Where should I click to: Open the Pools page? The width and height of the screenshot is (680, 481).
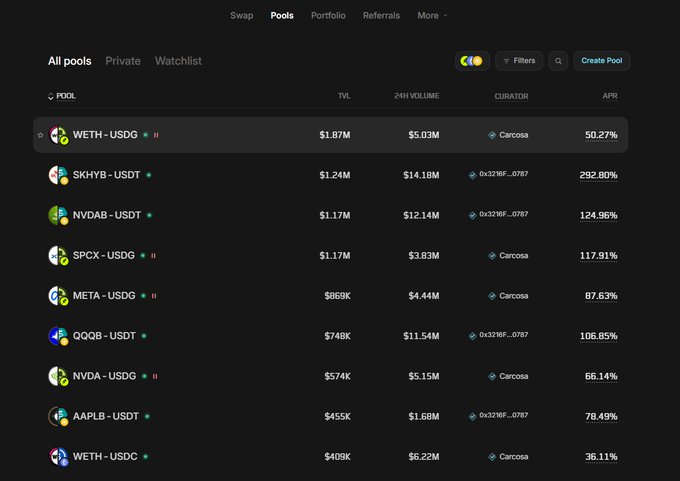coord(282,16)
